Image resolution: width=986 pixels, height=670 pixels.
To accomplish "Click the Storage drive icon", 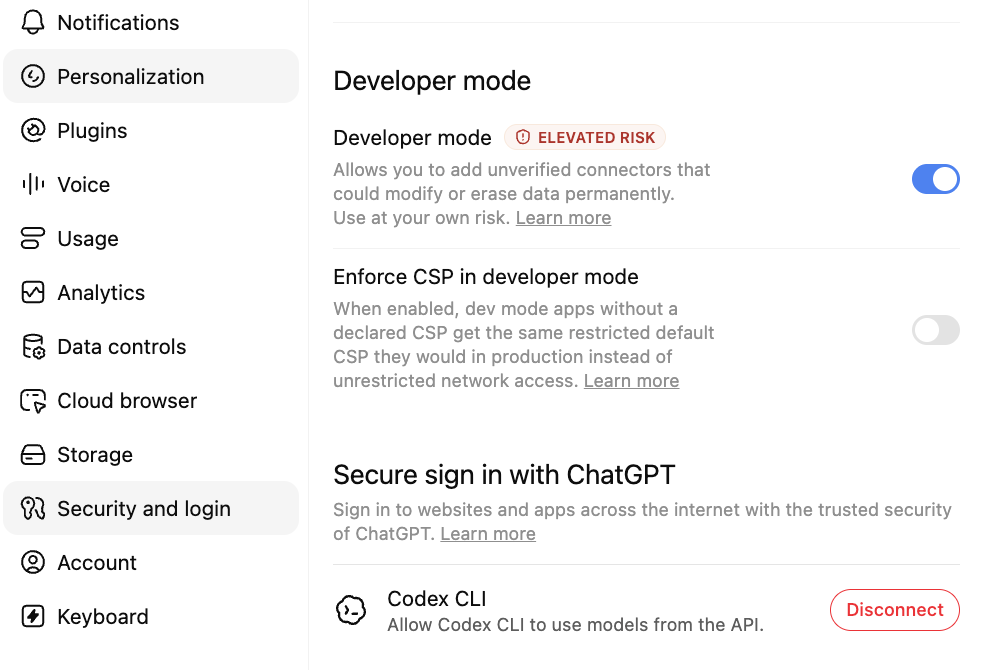I will click(x=33, y=455).
